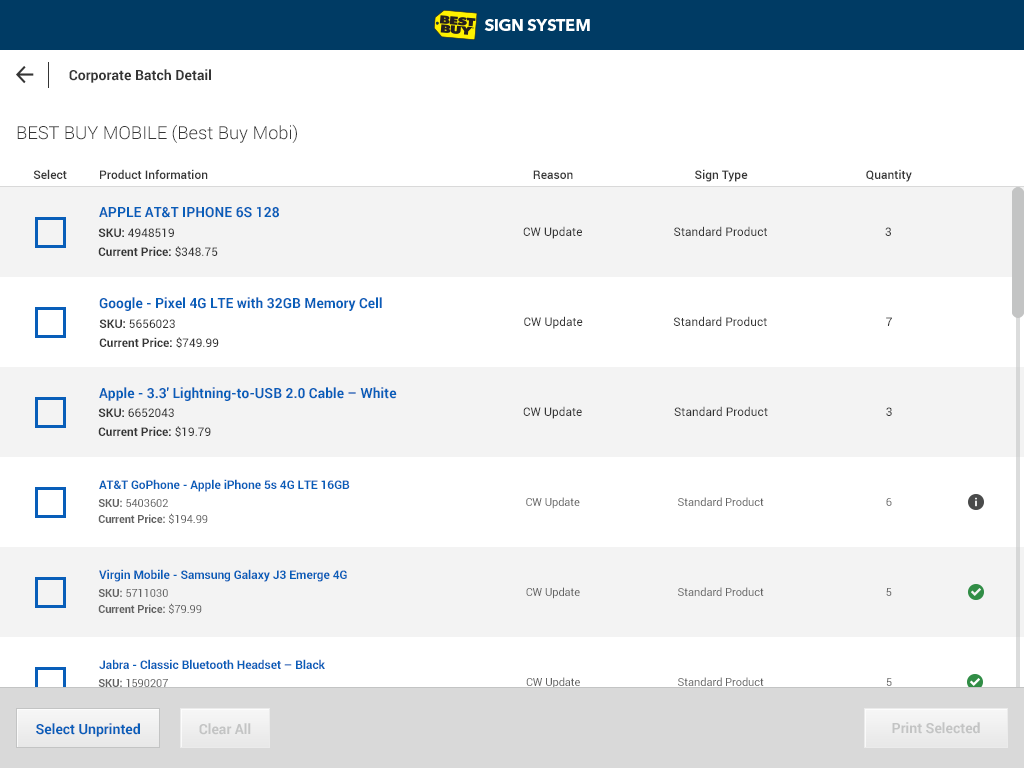Click the Select column header

(50, 175)
